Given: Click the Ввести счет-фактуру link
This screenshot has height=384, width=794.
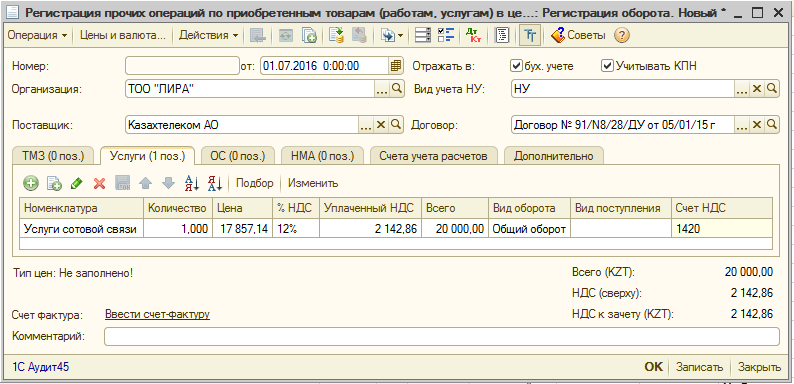Looking at the screenshot, I should pyautogui.click(x=157, y=314).
